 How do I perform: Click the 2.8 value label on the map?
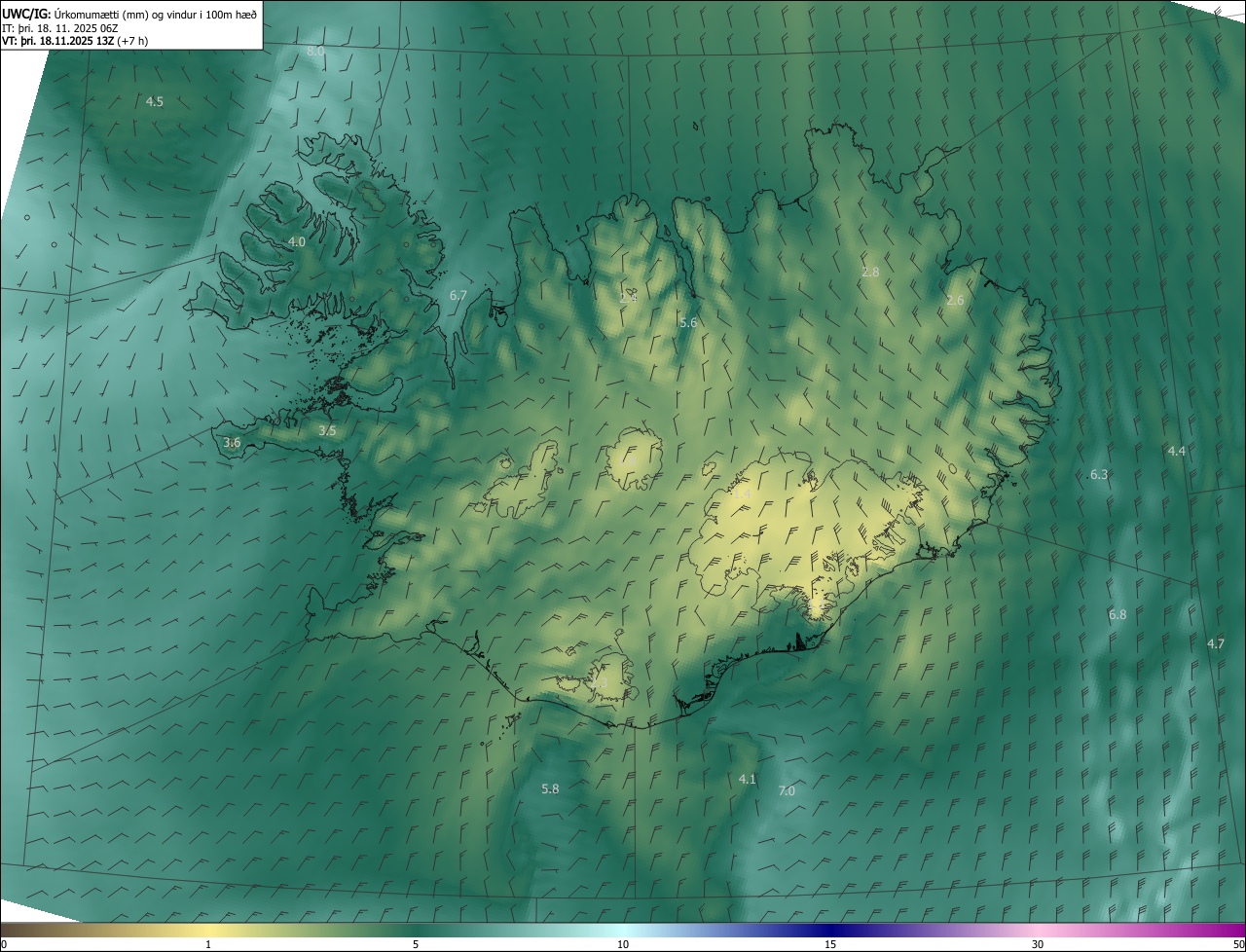pyautogui.click(x=870, y=272)
